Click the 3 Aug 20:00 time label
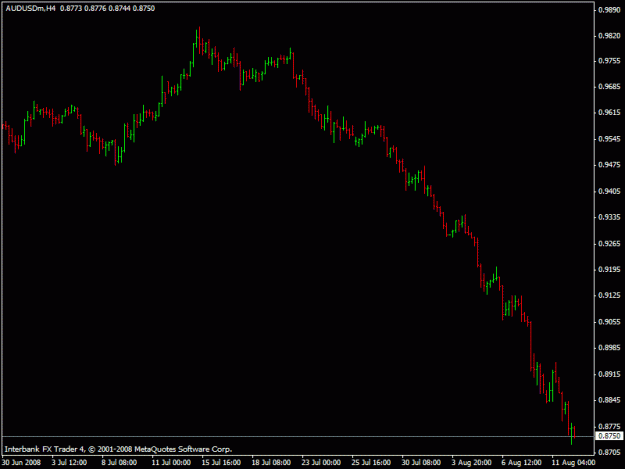 [471, 463]
